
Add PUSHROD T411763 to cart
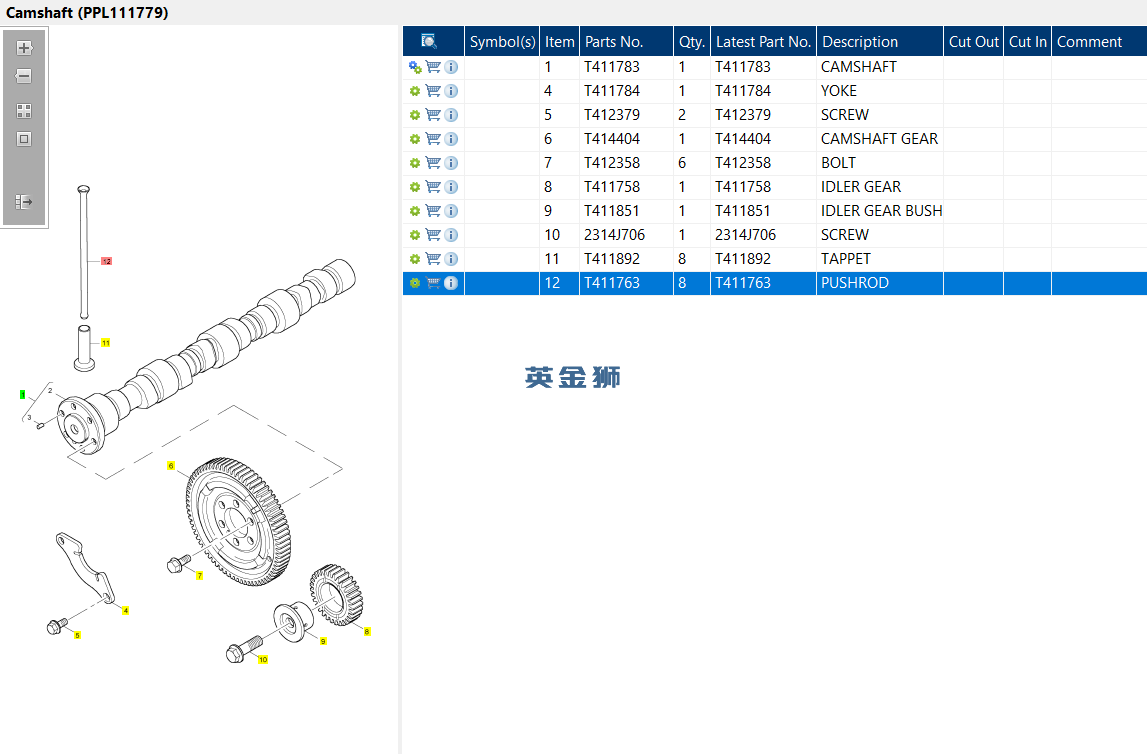(433, 283)
